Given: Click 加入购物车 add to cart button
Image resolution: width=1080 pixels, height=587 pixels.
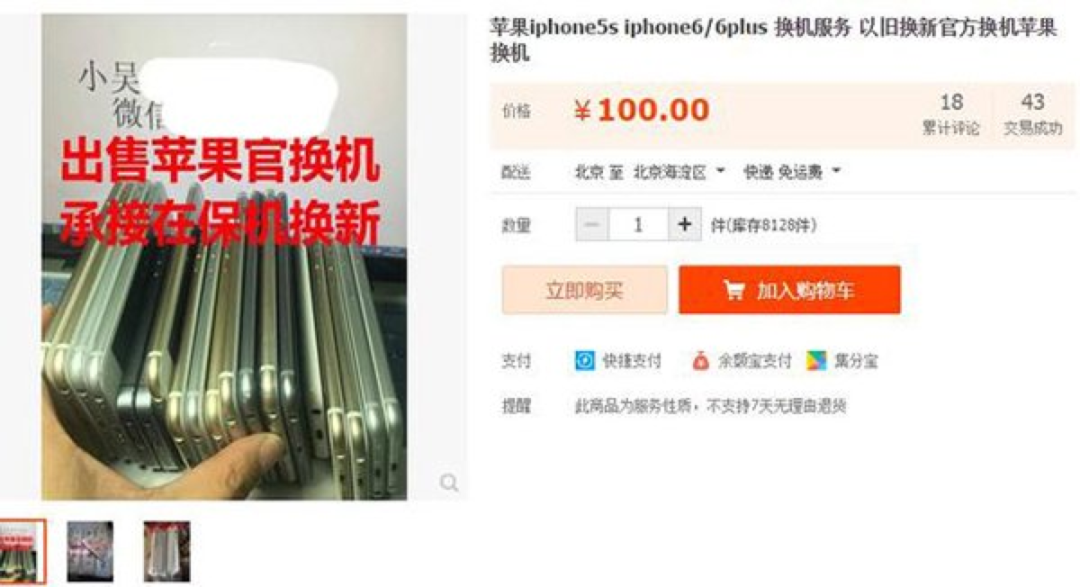Looking at the screenshot, I should pyautogui.click(x=789, y=290).
